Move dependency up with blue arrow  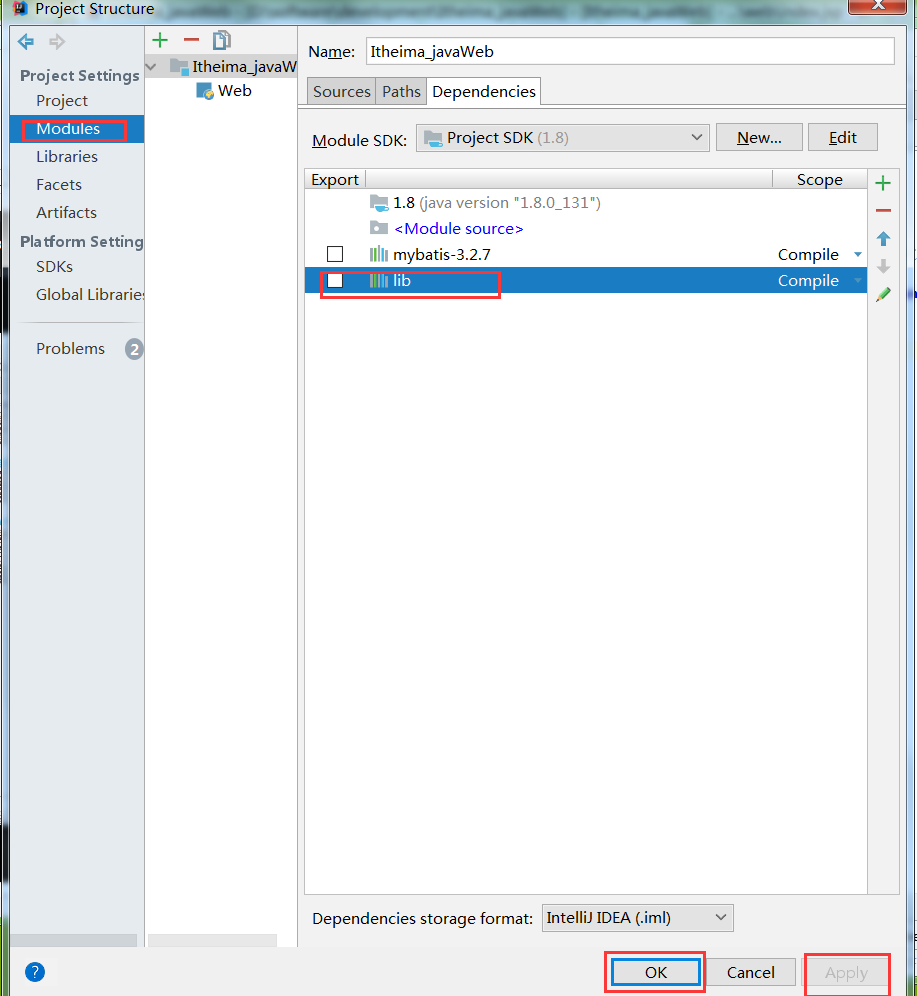click(x=883, y=239)
